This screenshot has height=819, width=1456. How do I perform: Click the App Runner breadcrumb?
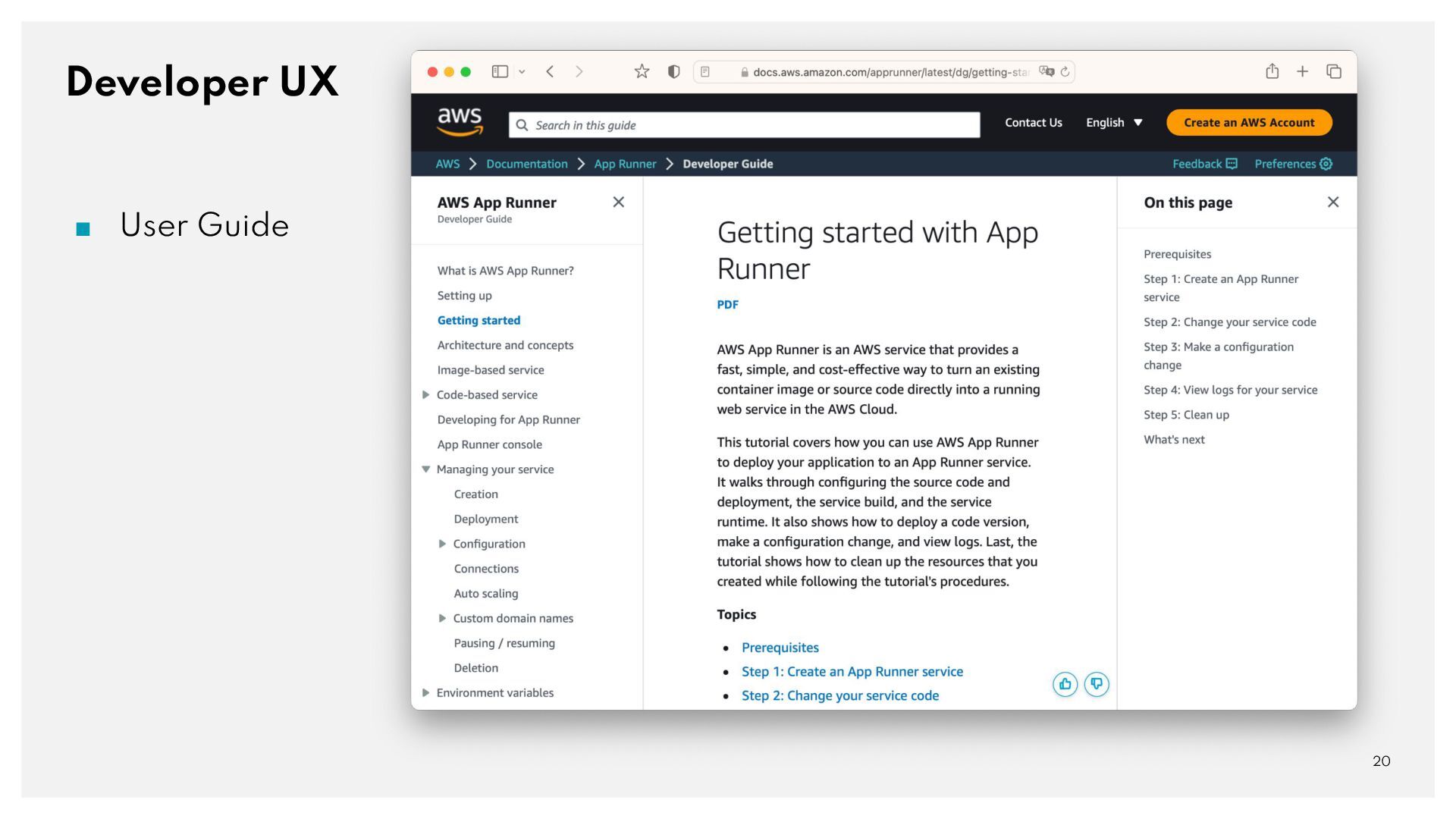coord(625,164)
